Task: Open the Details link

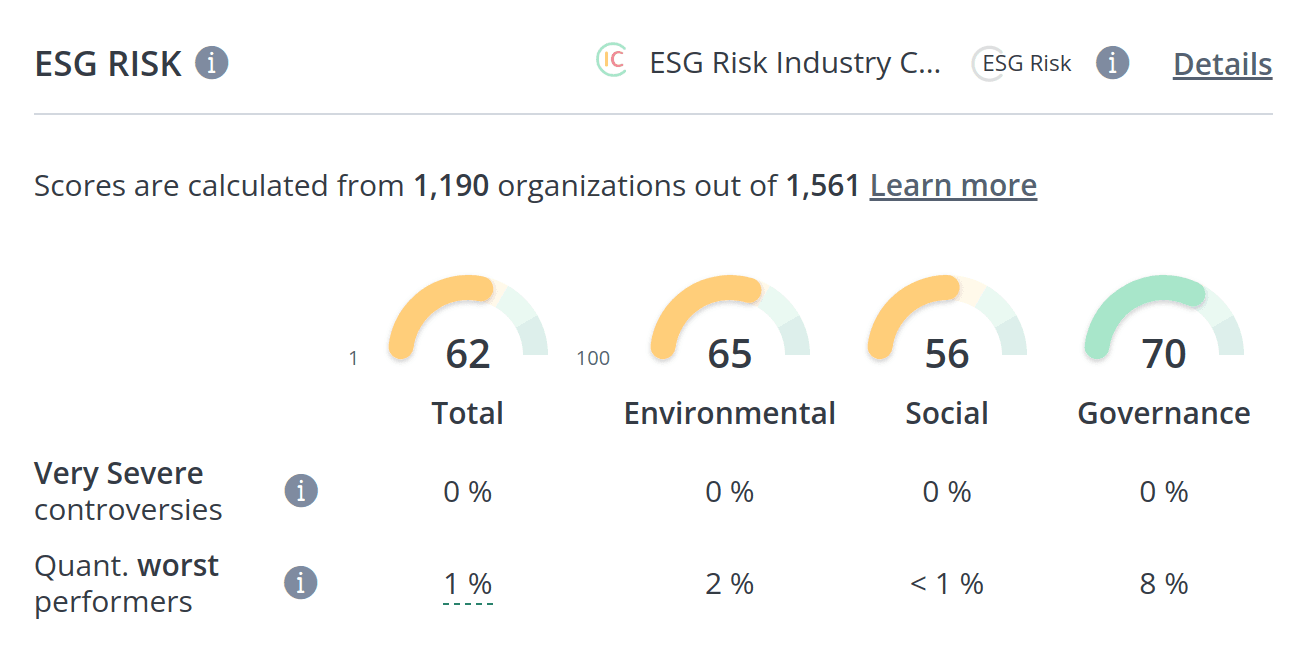Action: click(1222, 64)
